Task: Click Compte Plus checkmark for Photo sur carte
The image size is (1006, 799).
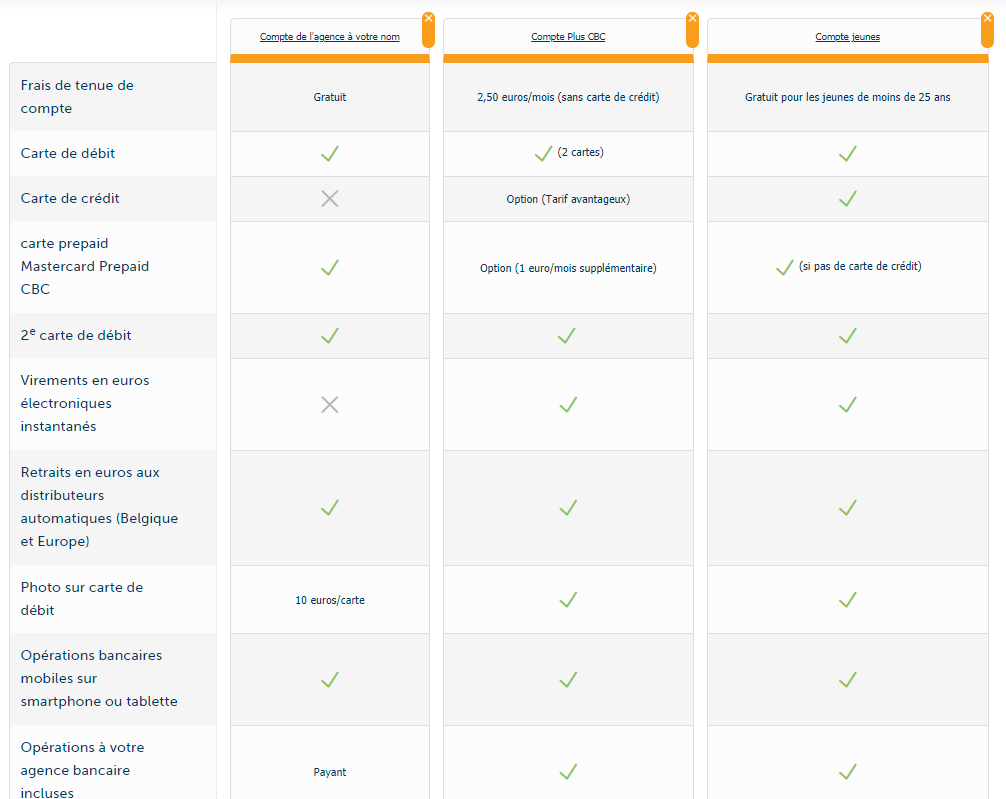Action: 568,600
